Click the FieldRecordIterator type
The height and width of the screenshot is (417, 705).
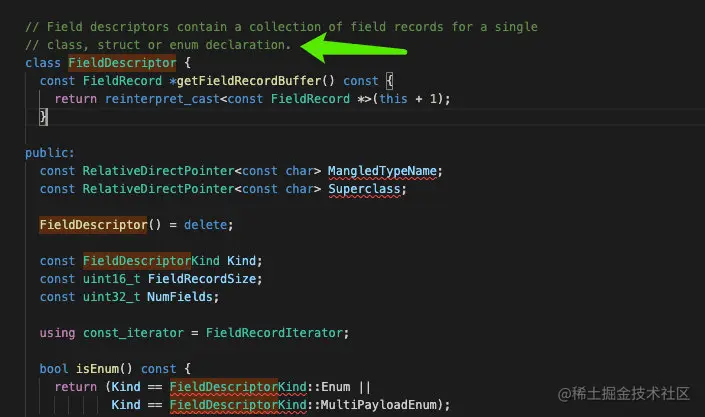(274, 333)
